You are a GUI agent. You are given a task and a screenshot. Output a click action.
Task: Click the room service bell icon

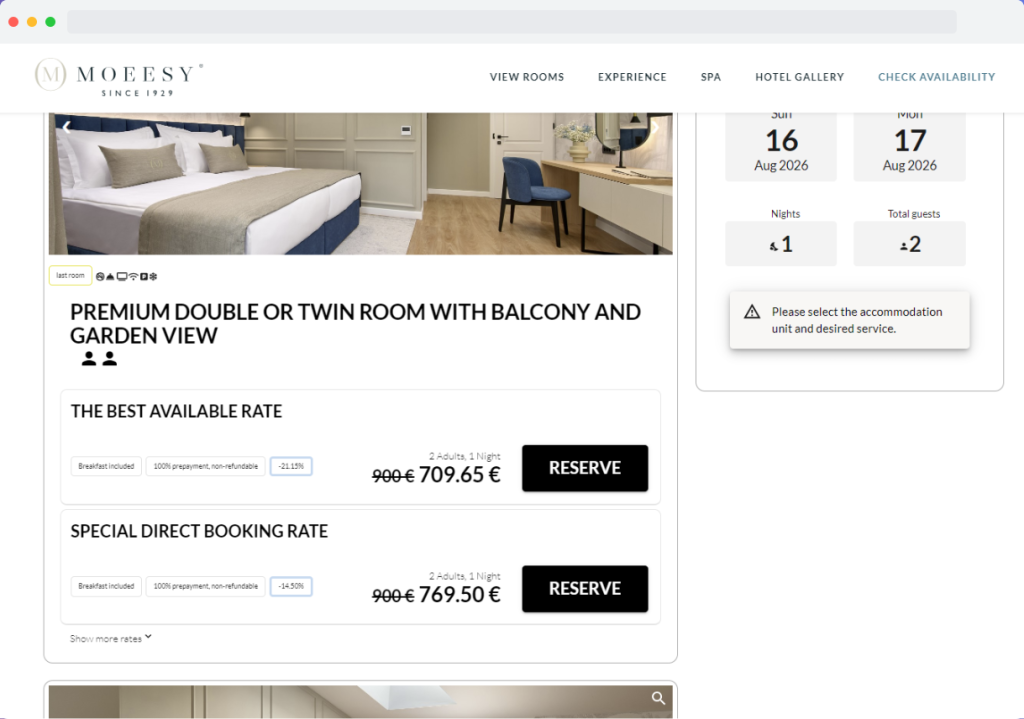(110, 277)
